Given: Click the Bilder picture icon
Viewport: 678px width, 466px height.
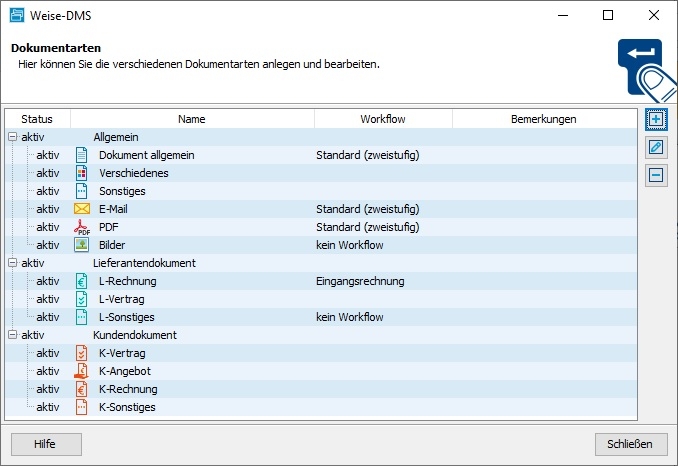Looking at the screenshot, I should [82, 245].
